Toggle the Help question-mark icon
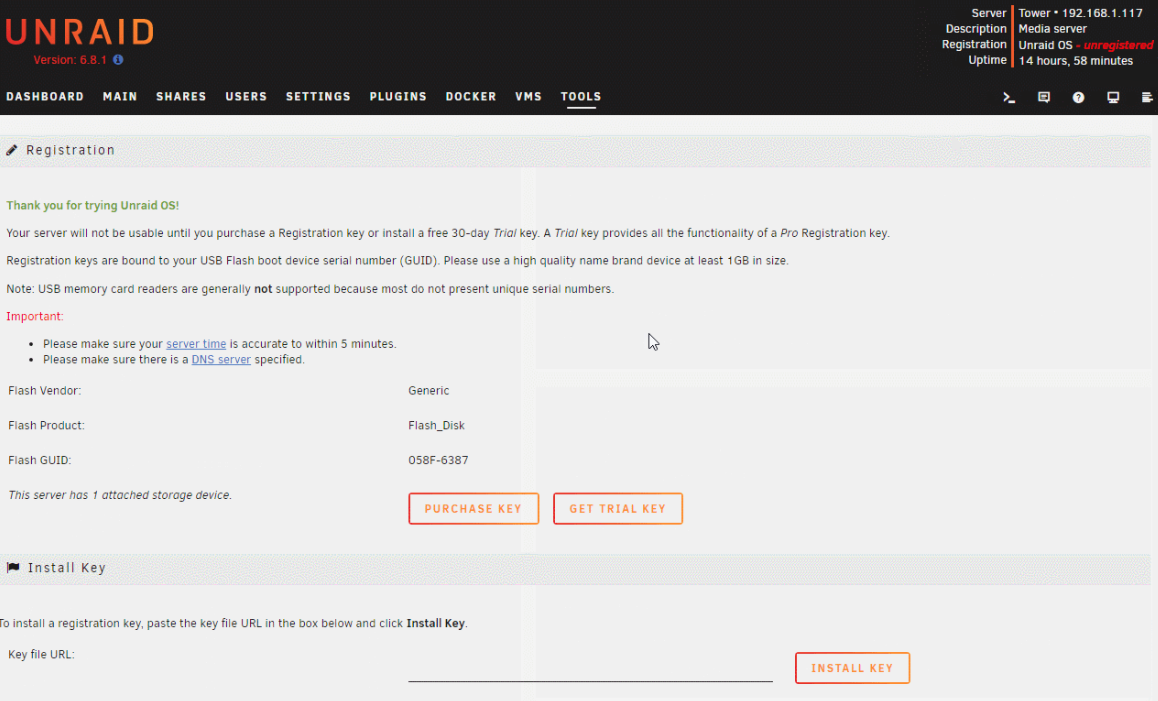Screen dimensions: 1158x701 [1078, 98]
